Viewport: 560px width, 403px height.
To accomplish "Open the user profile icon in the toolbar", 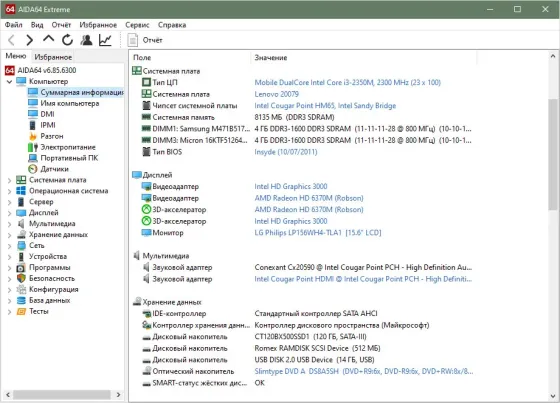I will [x=86, y=40].
